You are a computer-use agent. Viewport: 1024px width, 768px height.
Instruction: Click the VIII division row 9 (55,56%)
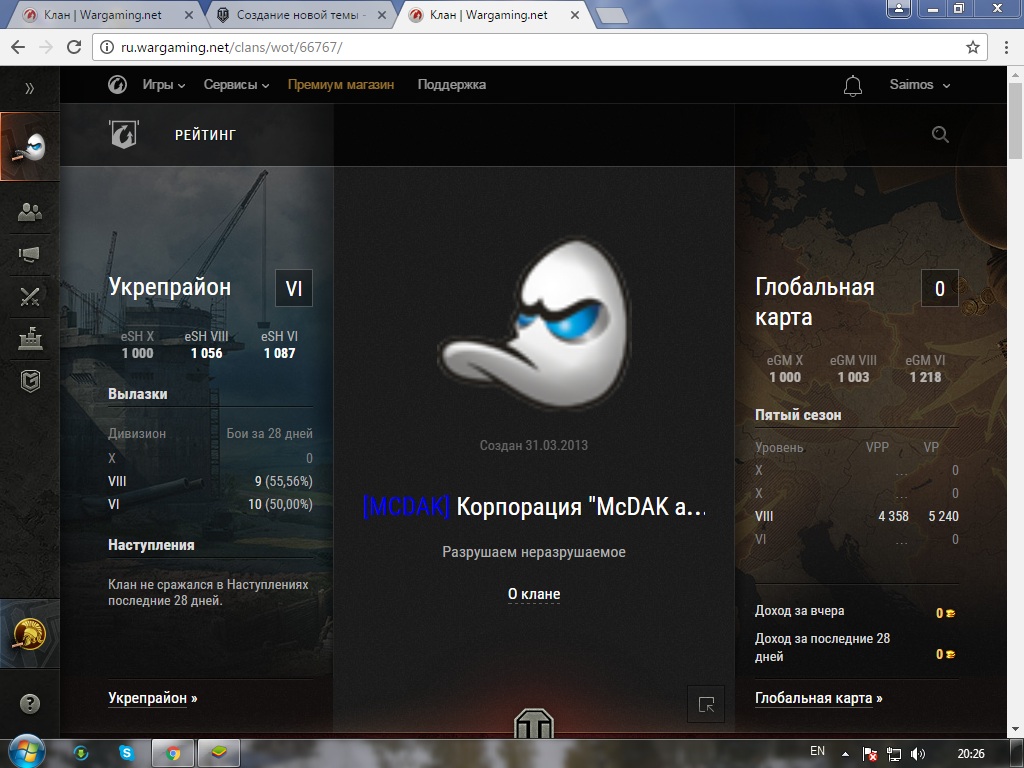pos(210,481)
